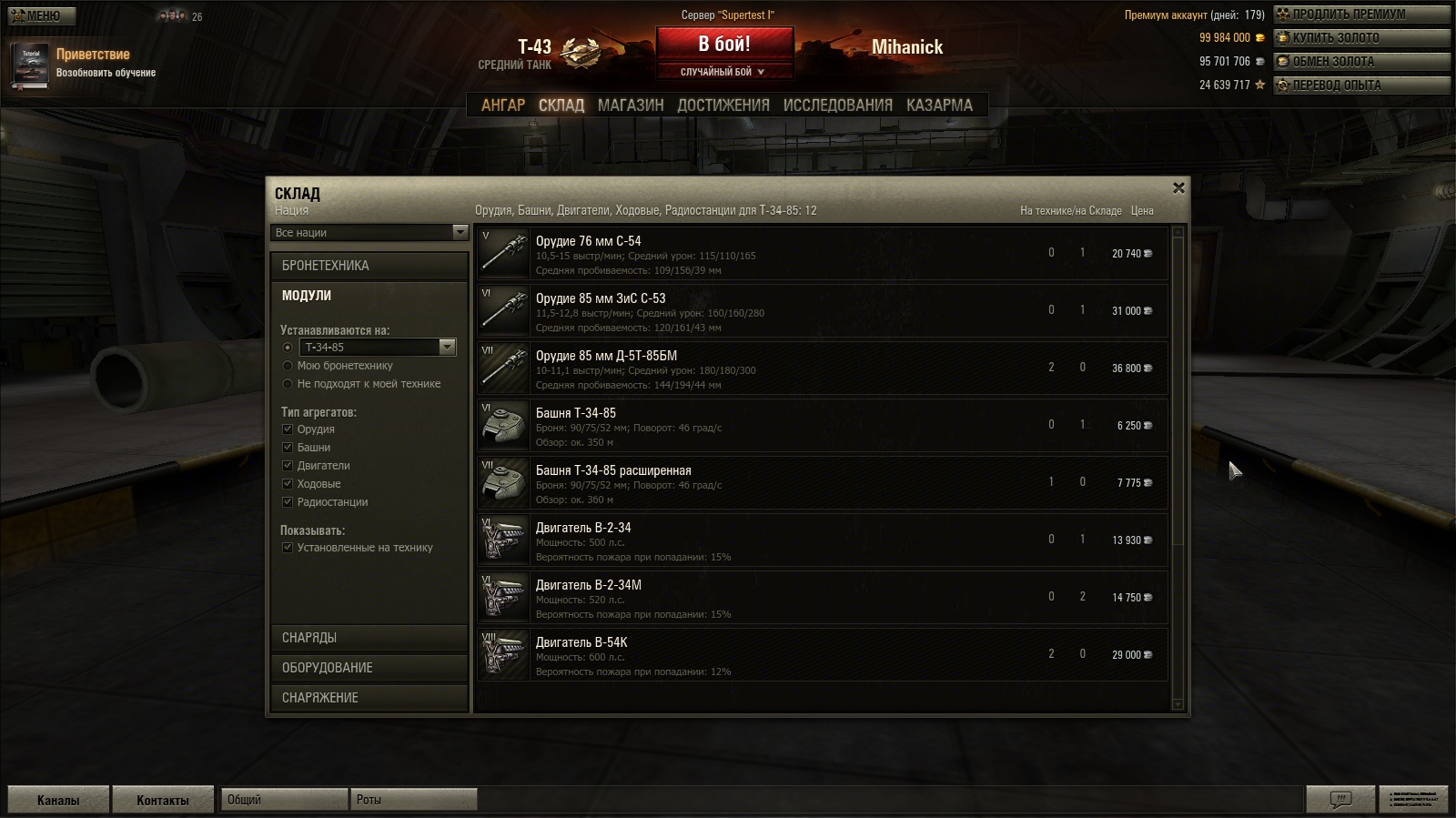1456x818 pixels.
Task: Switch to the Исследования tab
Action: [837, 106]
